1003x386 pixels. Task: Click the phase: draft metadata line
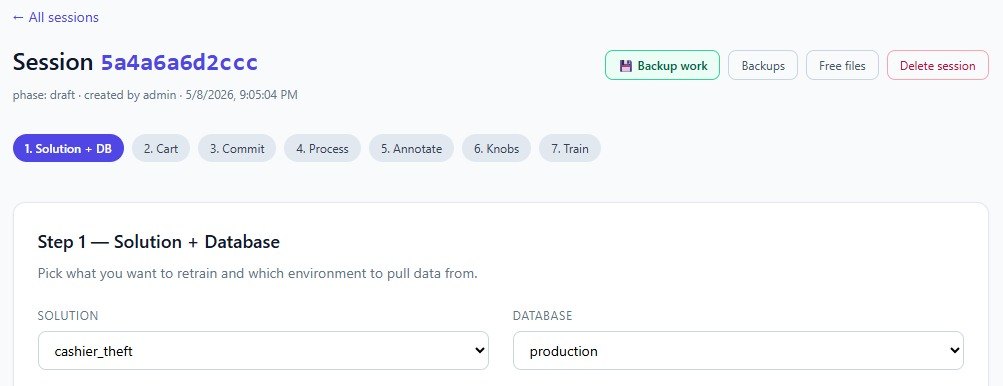point(155,95)
